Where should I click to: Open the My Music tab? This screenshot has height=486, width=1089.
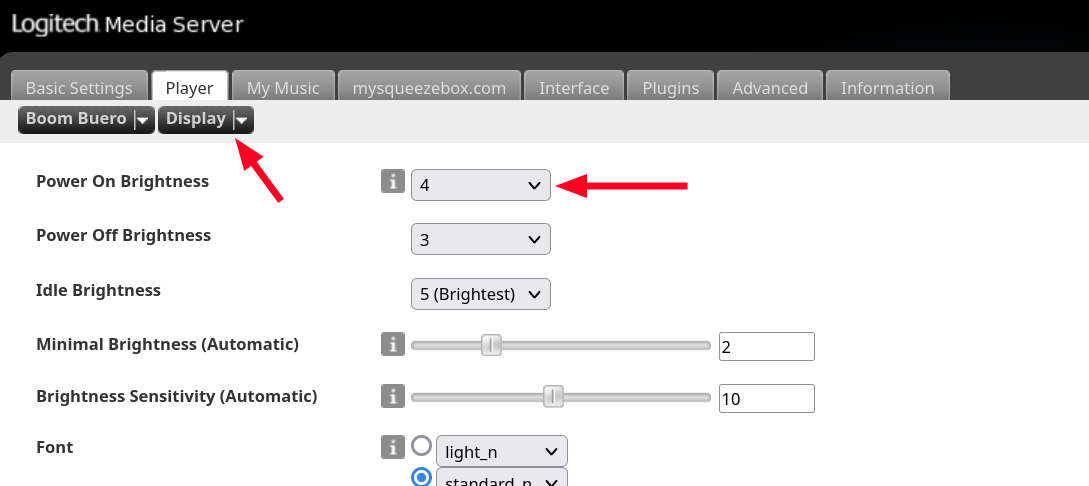click(283, 88)
